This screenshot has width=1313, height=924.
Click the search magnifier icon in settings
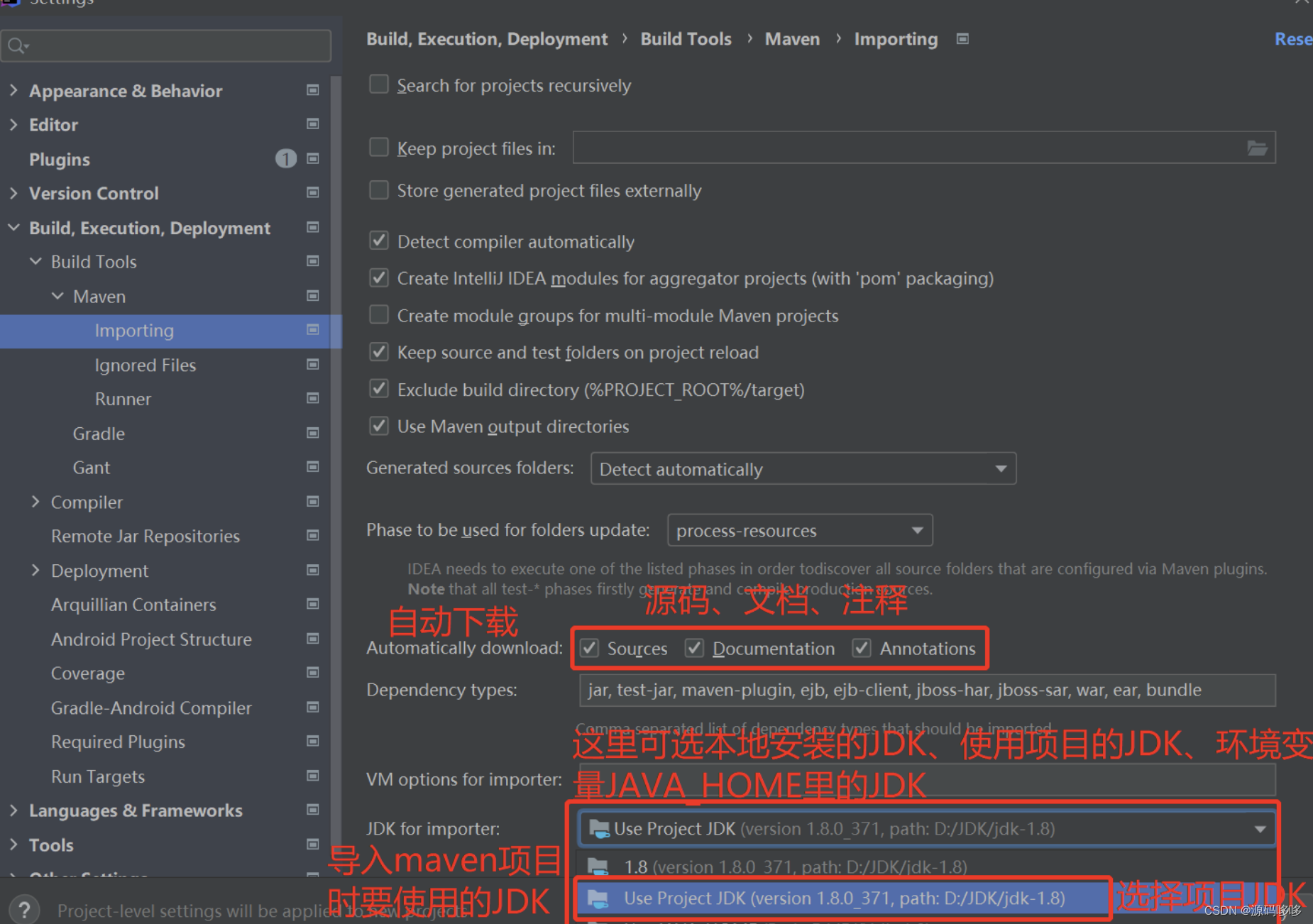17,46
